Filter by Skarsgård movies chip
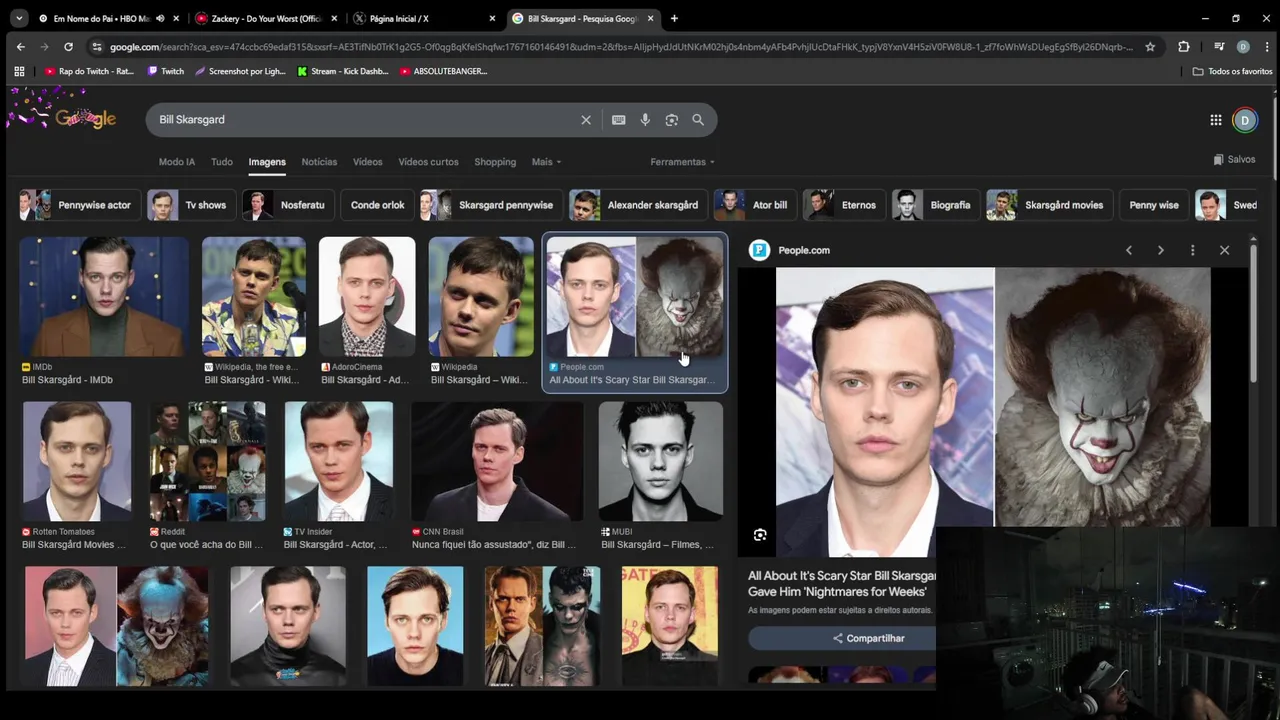Screen dimensions: 1280x720 pyautogui.click(x=1049, y=205)
